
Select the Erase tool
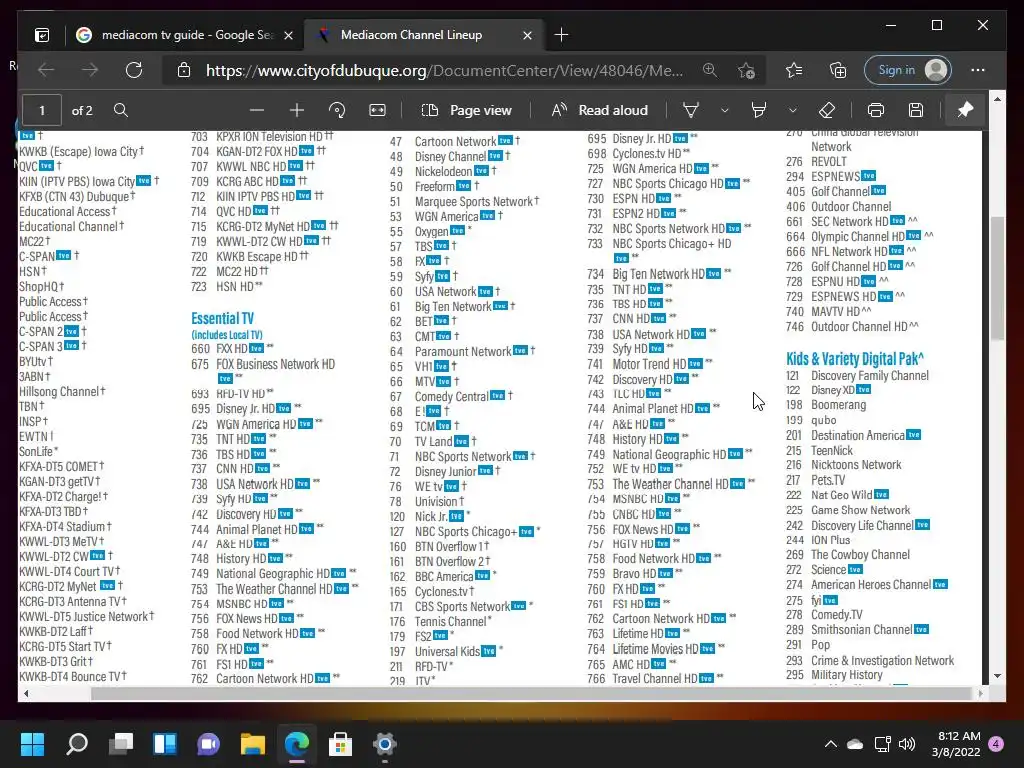pos(827,110)
